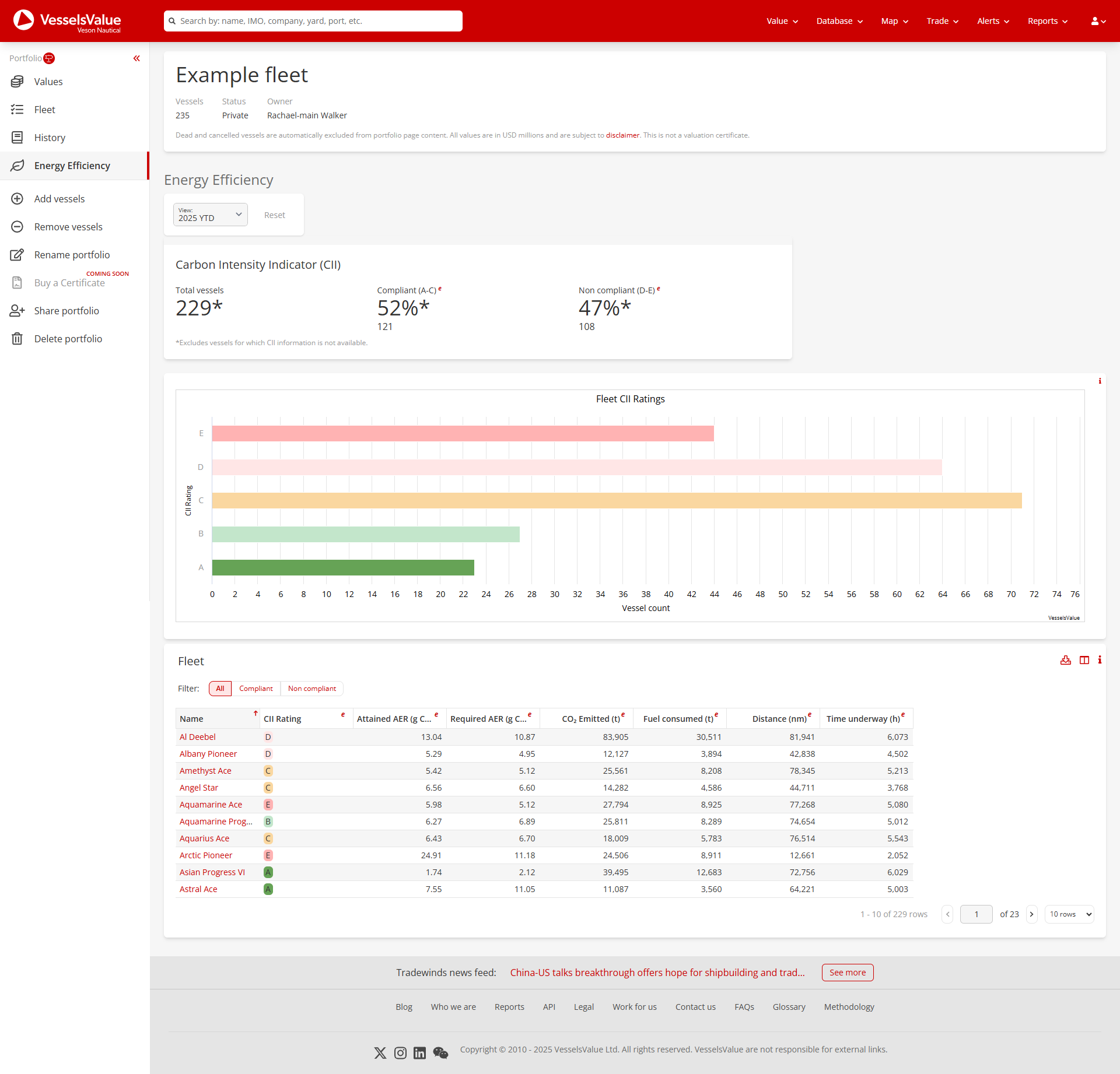Click the info icon beside the Fleet table

coord(1100,660)
